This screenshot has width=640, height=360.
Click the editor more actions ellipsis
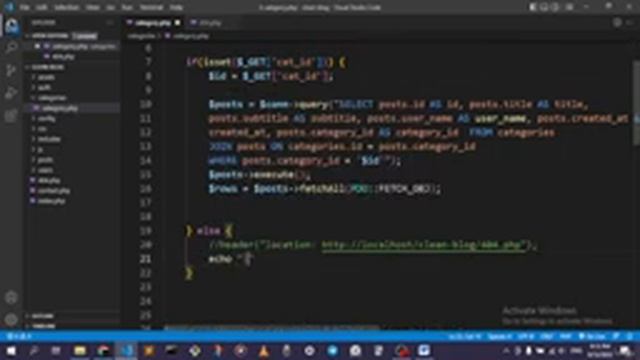629,23
